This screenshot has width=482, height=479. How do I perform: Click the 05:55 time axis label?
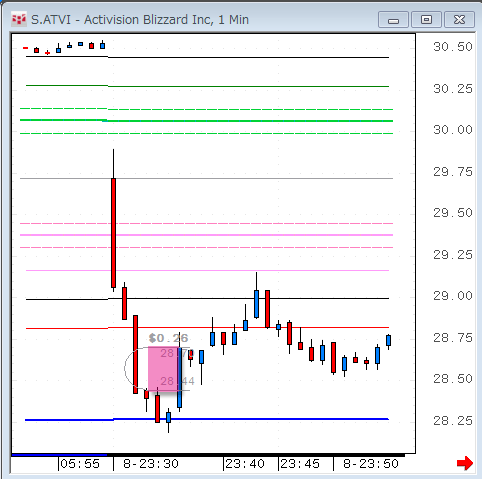80,464
